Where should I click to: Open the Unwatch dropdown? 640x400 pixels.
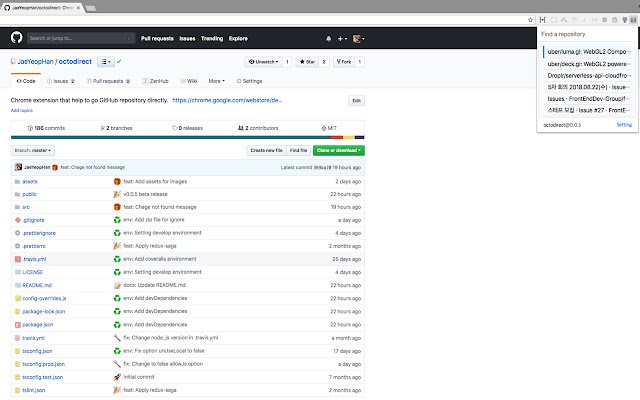(264, 62)
